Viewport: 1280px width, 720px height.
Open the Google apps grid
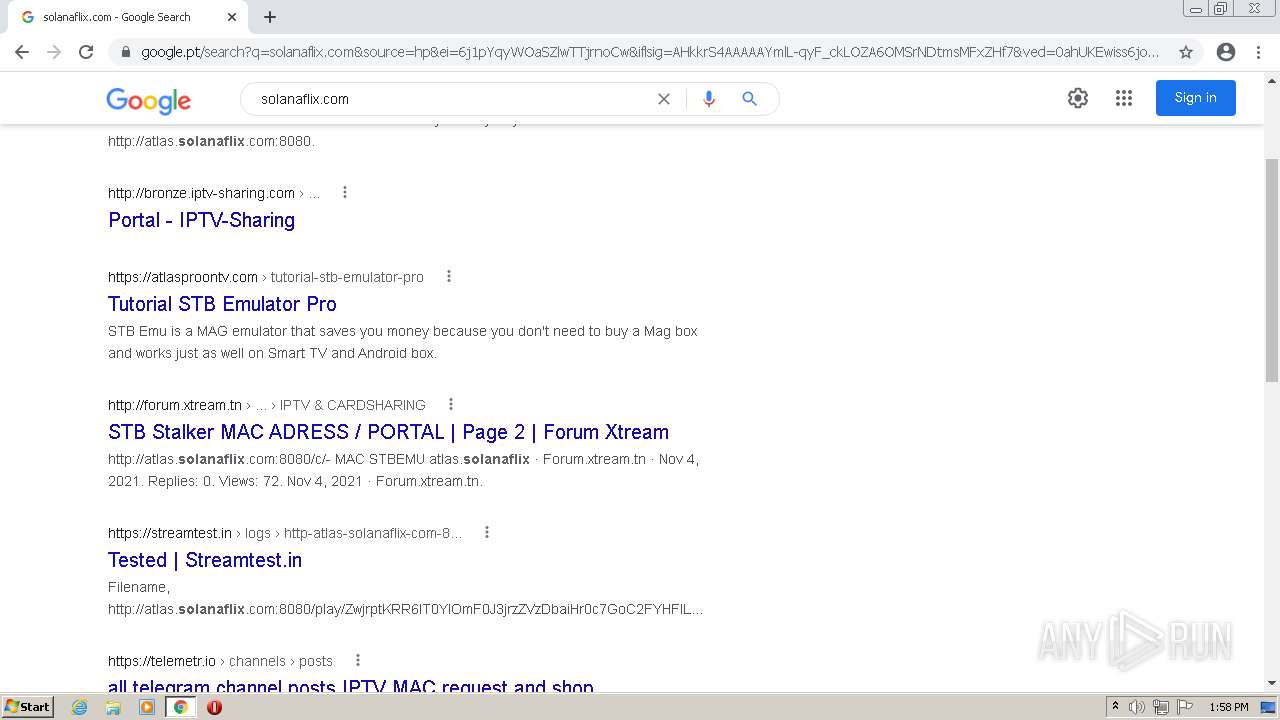[x=1124, y=98]
